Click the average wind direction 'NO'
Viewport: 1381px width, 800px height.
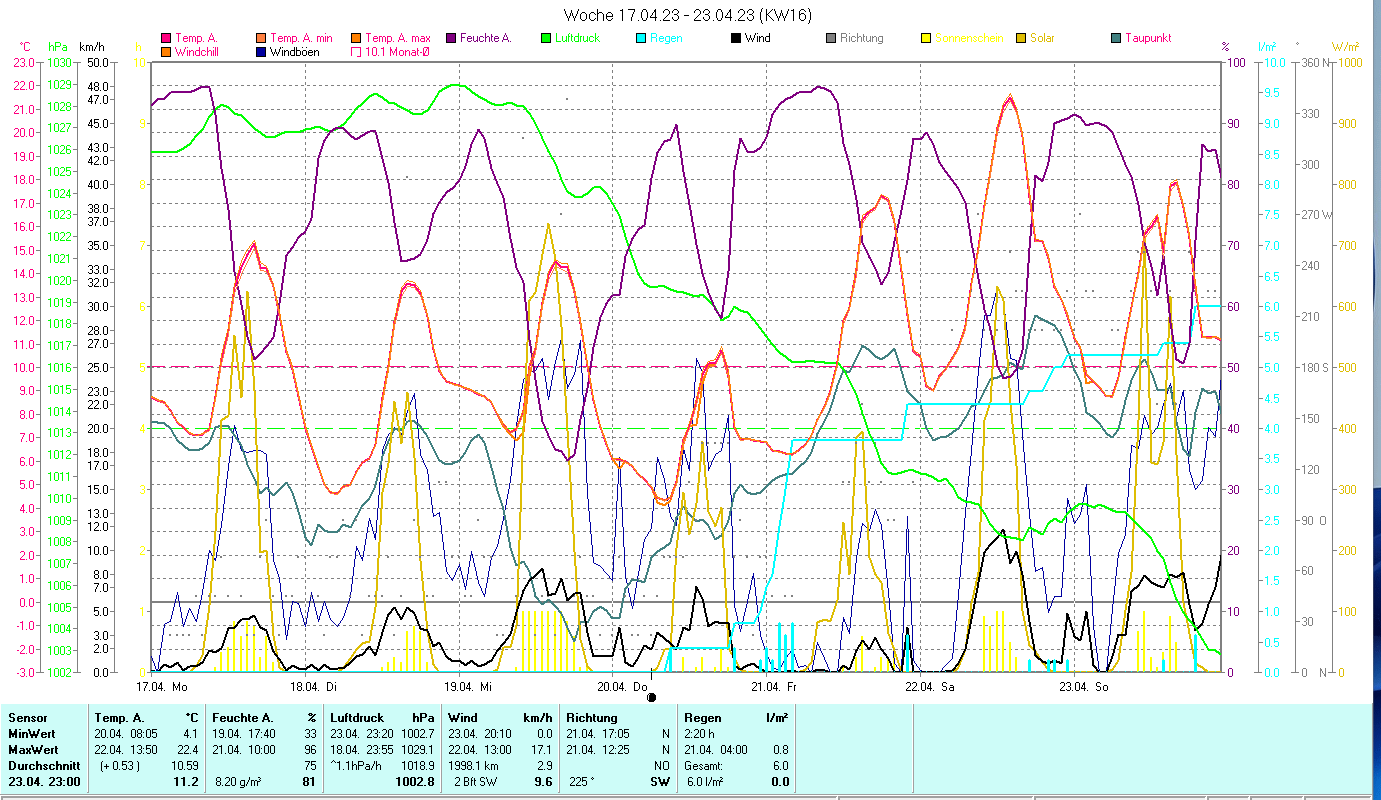point(660,765)
